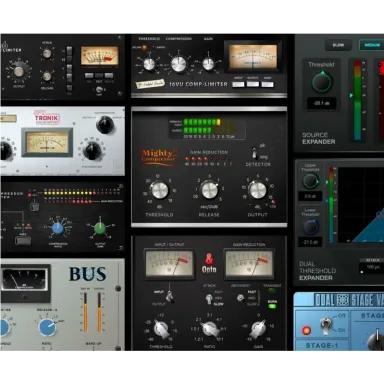
Task: Toggle the small square switch below the red LED
Action: tap(34, 207)
